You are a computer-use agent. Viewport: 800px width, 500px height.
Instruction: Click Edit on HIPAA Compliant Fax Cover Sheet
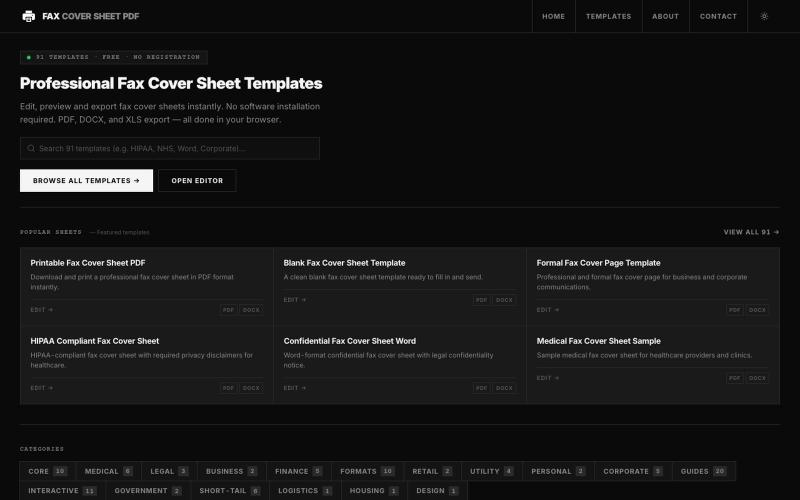[41, 388]
